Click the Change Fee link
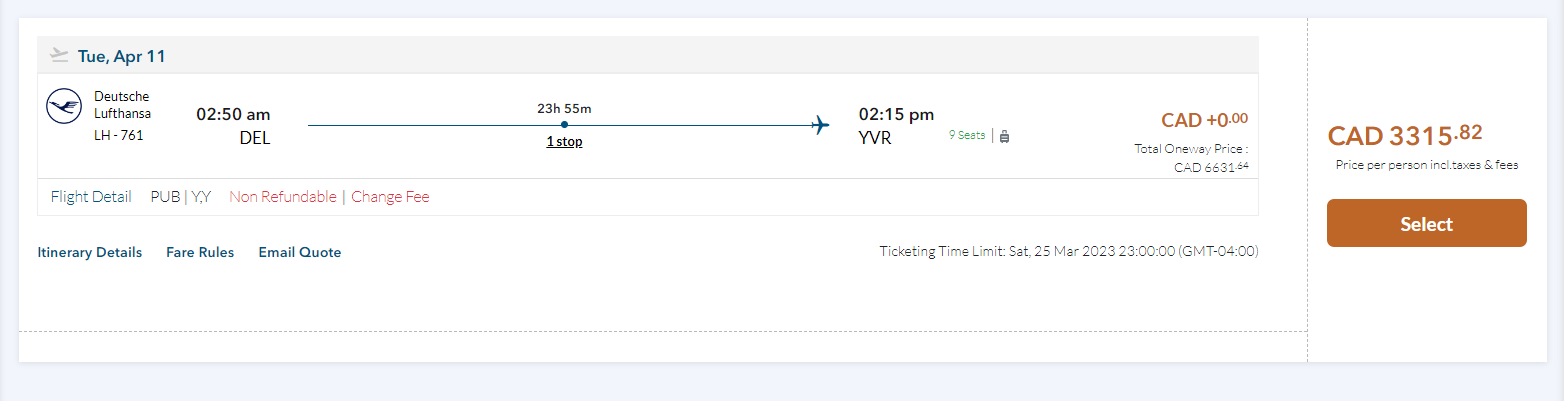This screenshot has height=401, width=1564. 390,197
